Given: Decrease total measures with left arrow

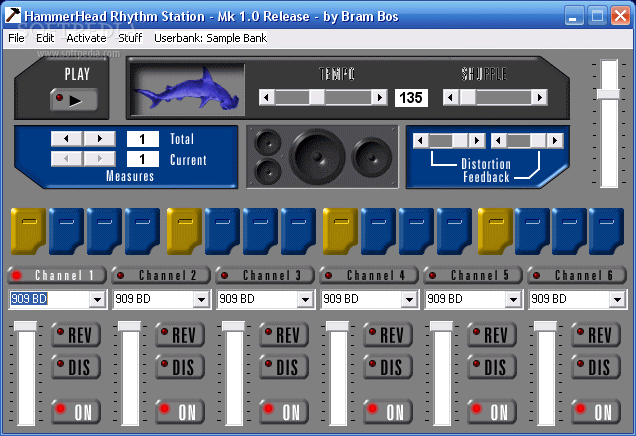Looking at the screenshot, I should click(x=67, y=139).
